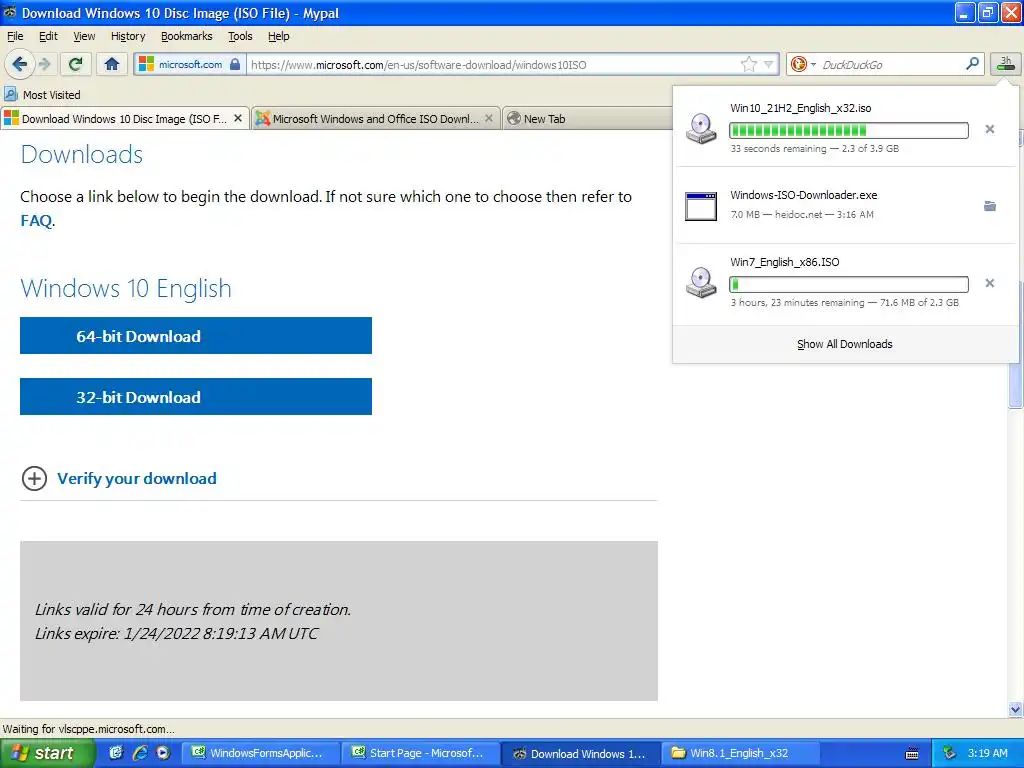
Task: Close the Download Windows 10 Disc Image tab
Action: [238, 118]
